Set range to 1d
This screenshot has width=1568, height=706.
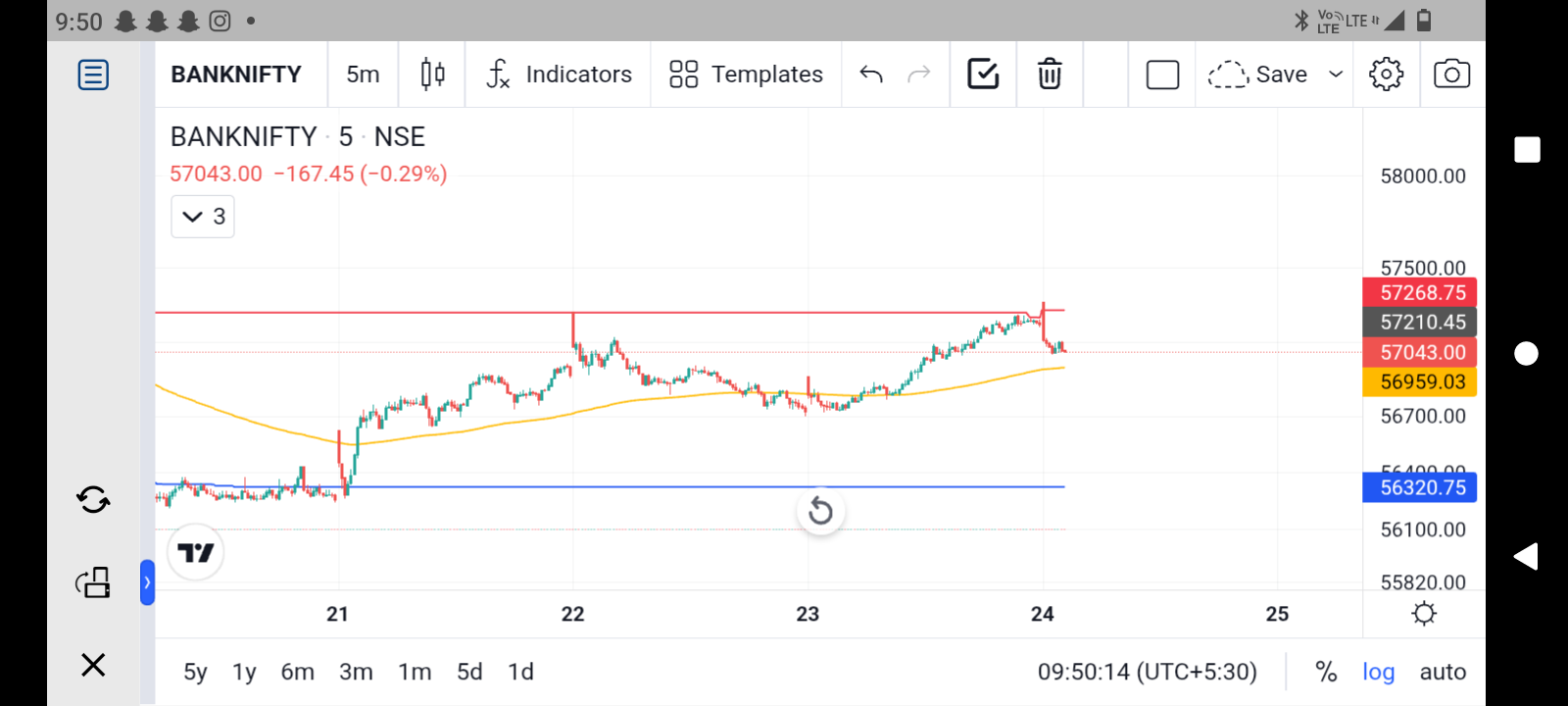pos(520,672)
